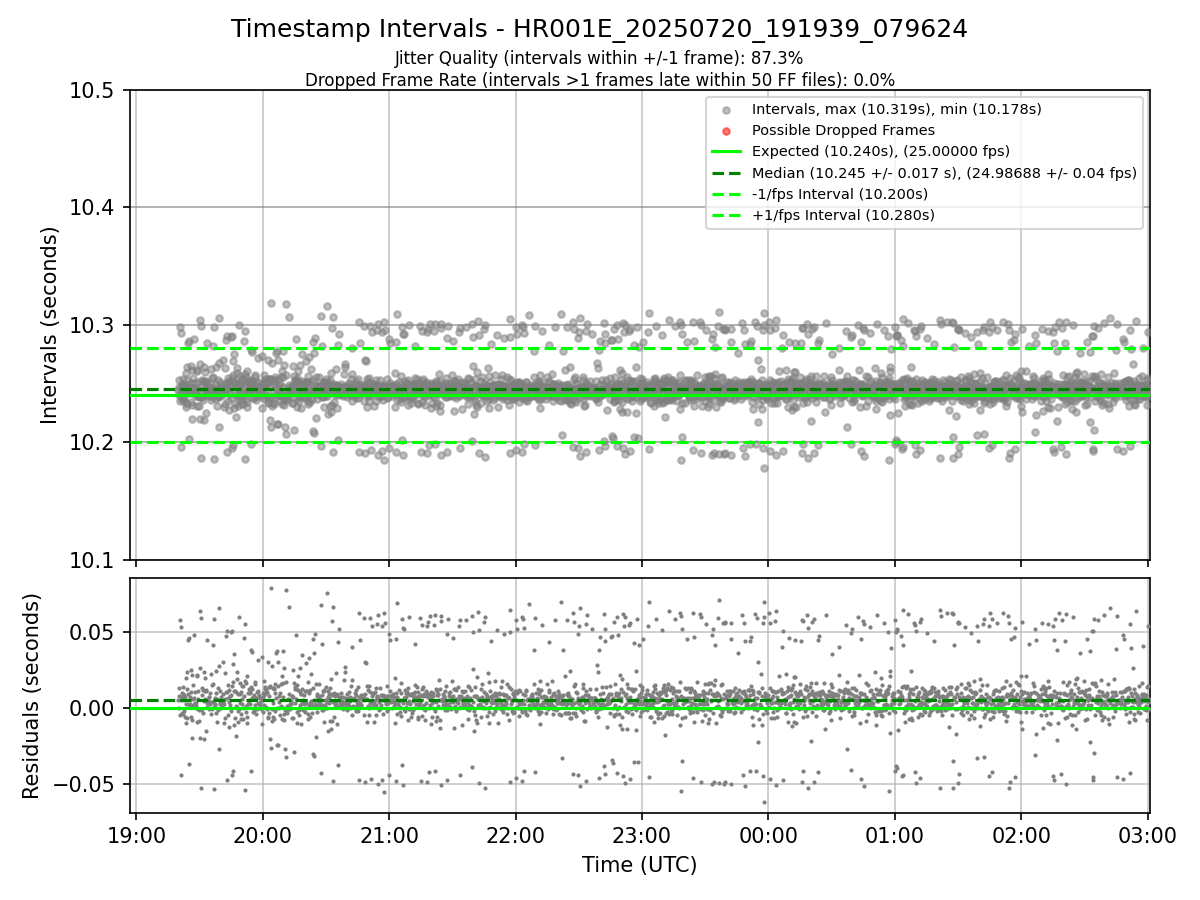Click the dark green dashed sample beside the Median legend entry

pos(727,173)
